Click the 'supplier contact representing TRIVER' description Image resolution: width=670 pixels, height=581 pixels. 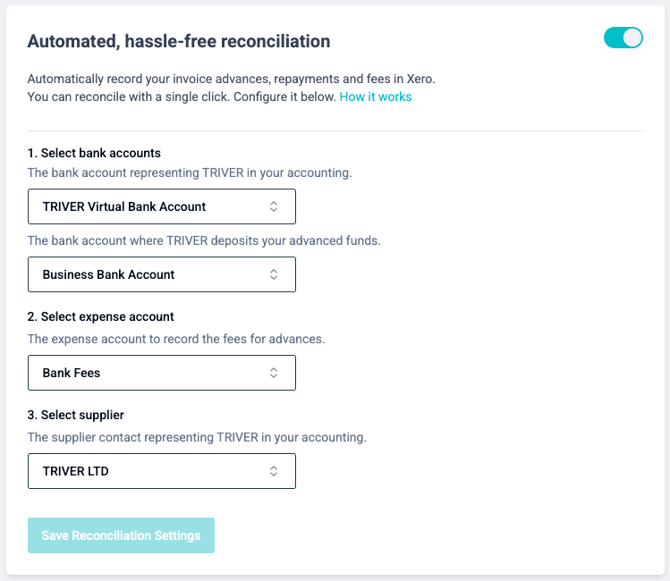pos(197,437)
